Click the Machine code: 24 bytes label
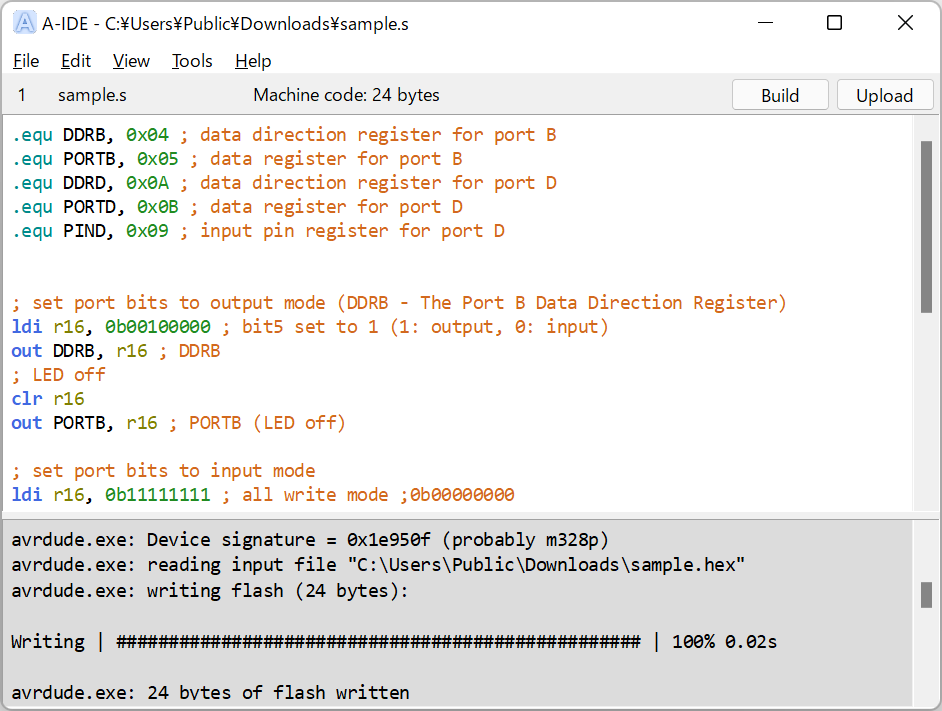 (x=346, y=95)
